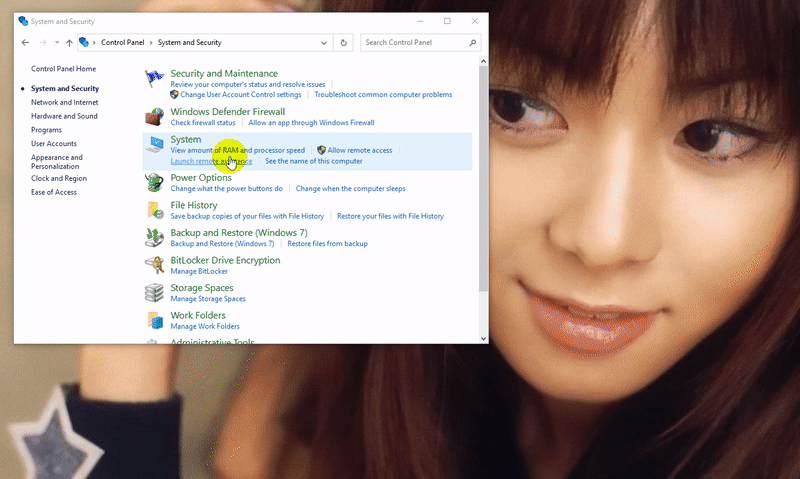Click Check firewall status
Viewport: 800px width, 479px height.
coord(203,122)
